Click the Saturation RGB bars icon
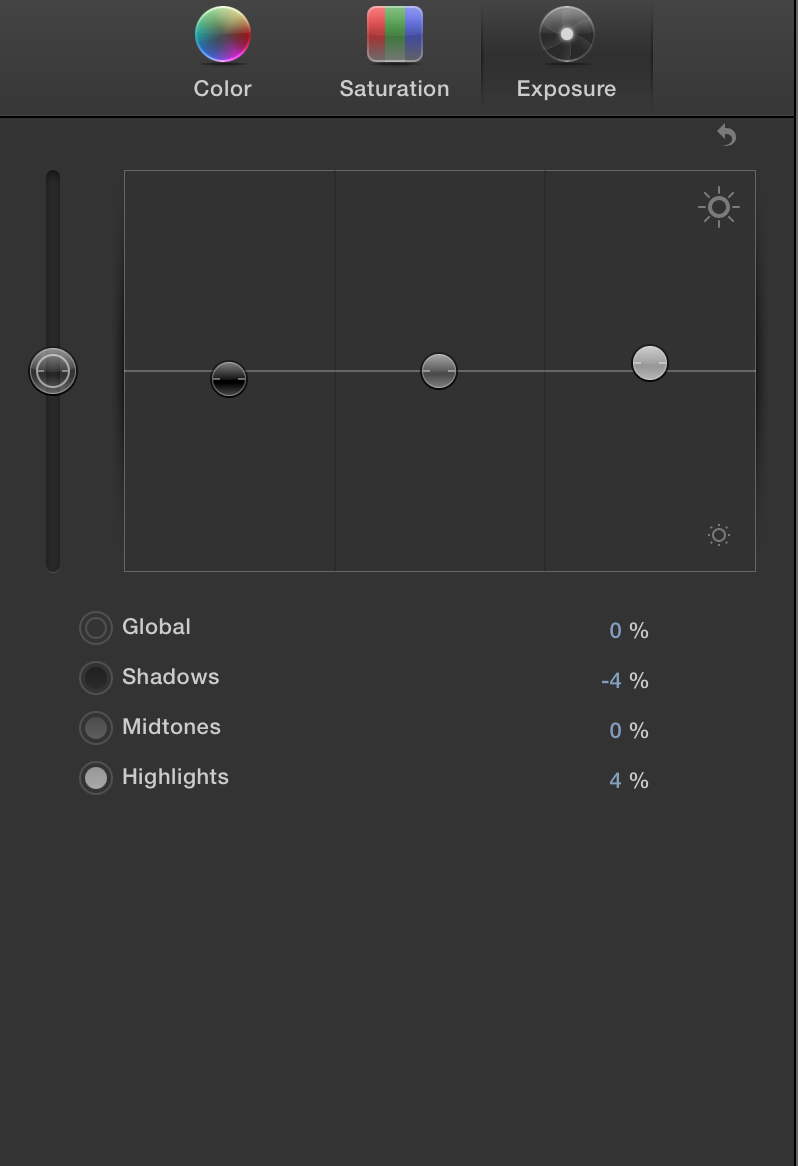This screenshot has height=1166, width=798. coord(394,35)
